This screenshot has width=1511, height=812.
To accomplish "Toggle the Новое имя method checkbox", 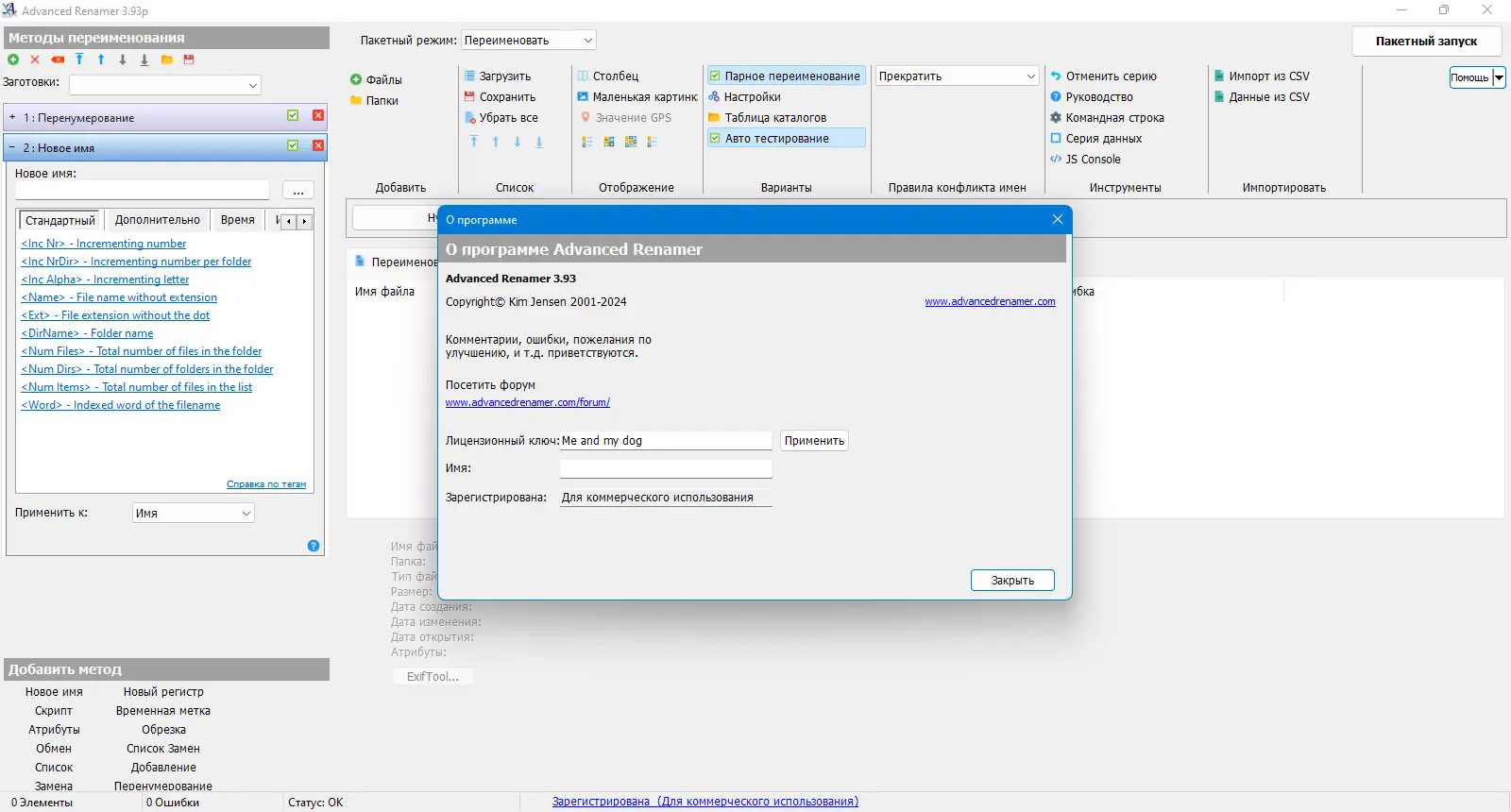I will click(x=293, y=146).
